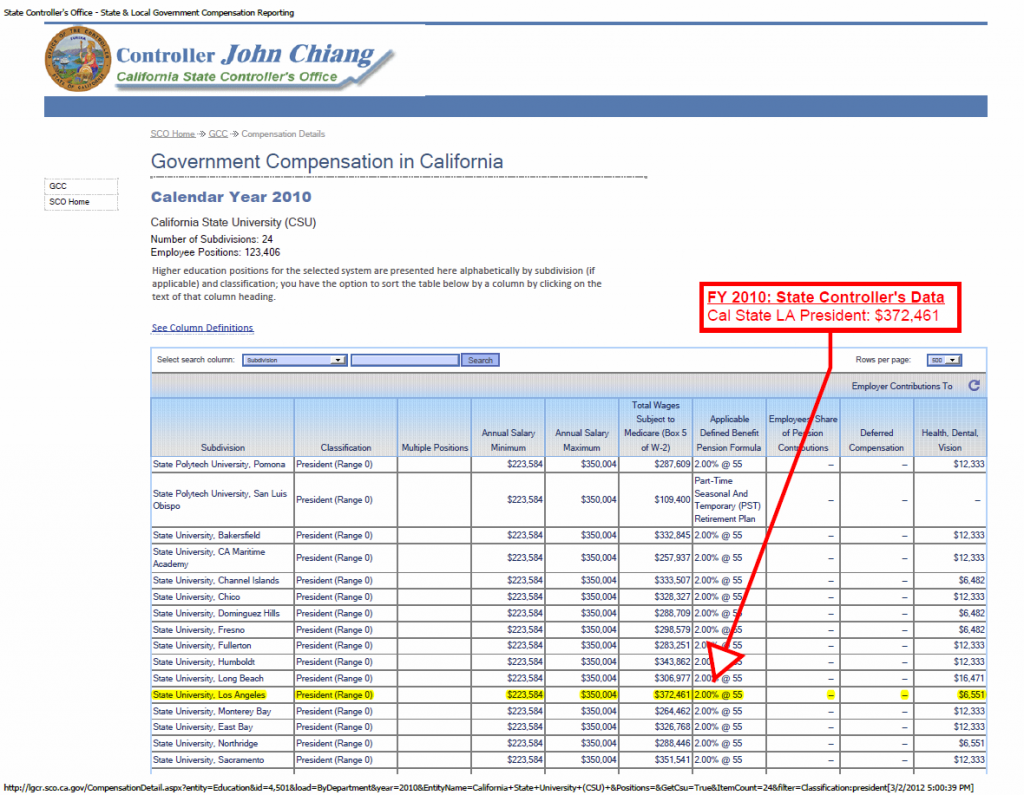1024x795 pixels.
Task: Sort by Annual Salary Minimum heading
Action: click(508, 440)
